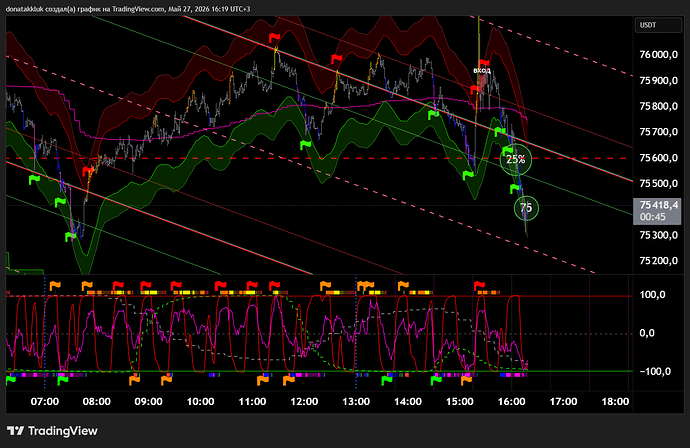Click the oscillator −100,0 scale label
The height and width of the screenshot is (448, 690).
pyautogui.click(x=655, y=371)
